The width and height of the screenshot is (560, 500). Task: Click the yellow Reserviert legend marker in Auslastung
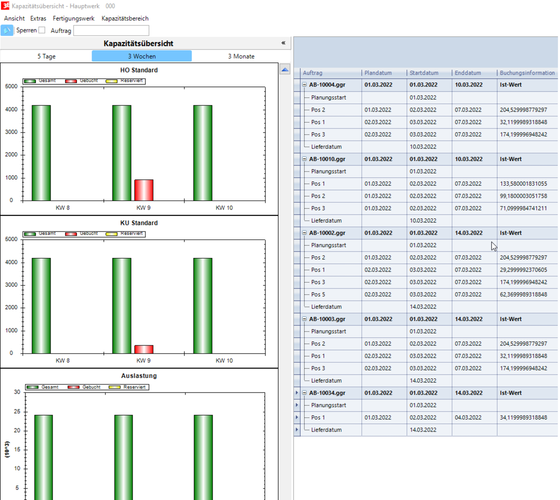click(x=114, y=387)
